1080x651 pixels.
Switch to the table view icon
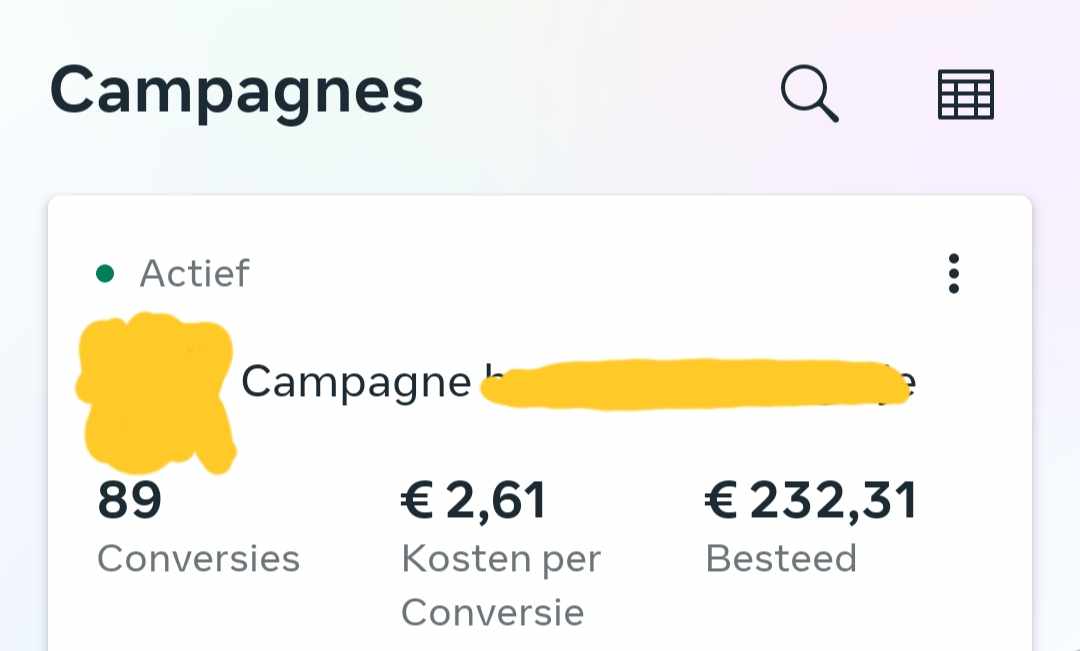point(965,95)
